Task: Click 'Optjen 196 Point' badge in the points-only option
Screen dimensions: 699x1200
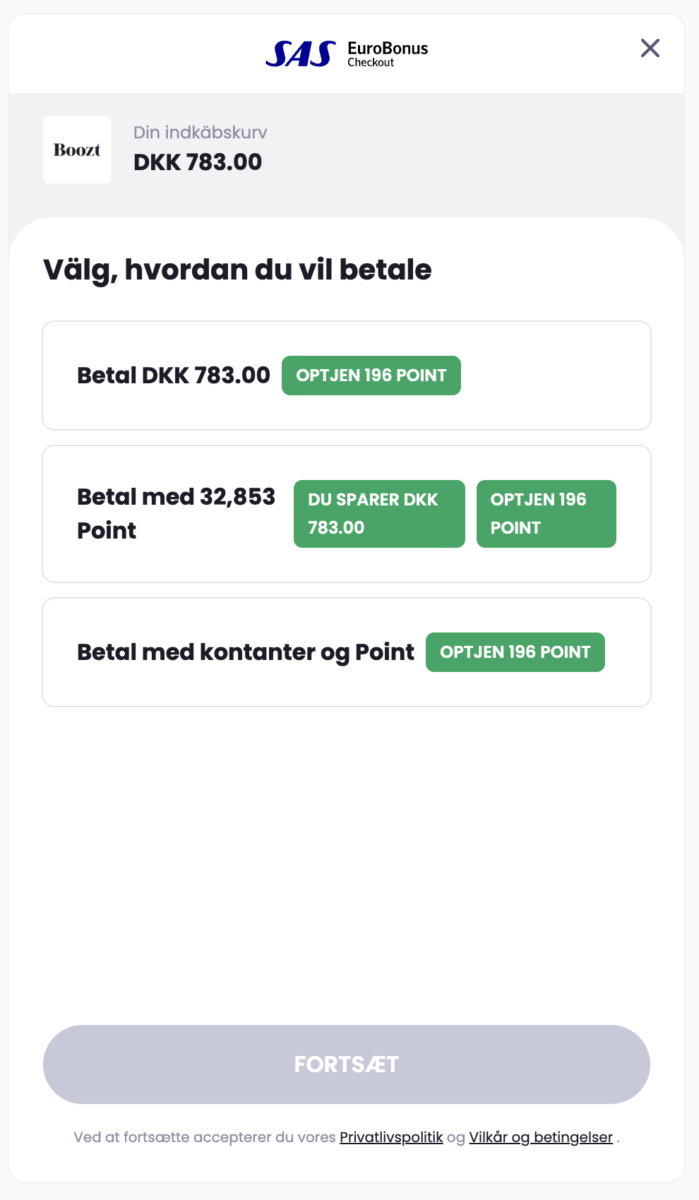Action: click(x=546, y=514)
